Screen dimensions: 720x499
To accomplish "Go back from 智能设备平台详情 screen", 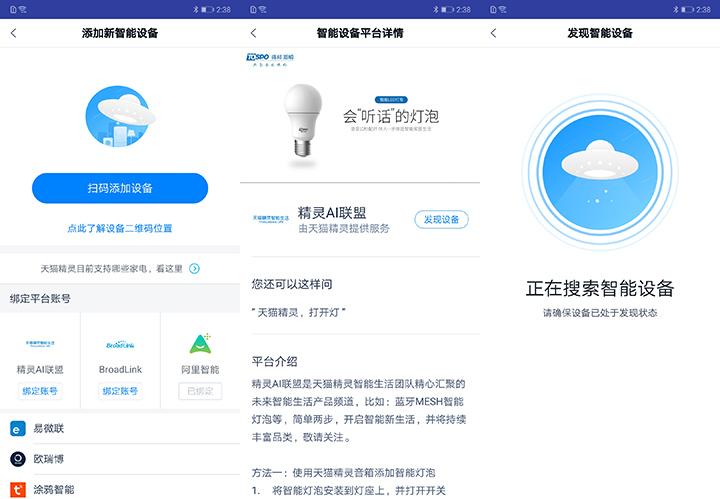I will [x=253, y=33].
